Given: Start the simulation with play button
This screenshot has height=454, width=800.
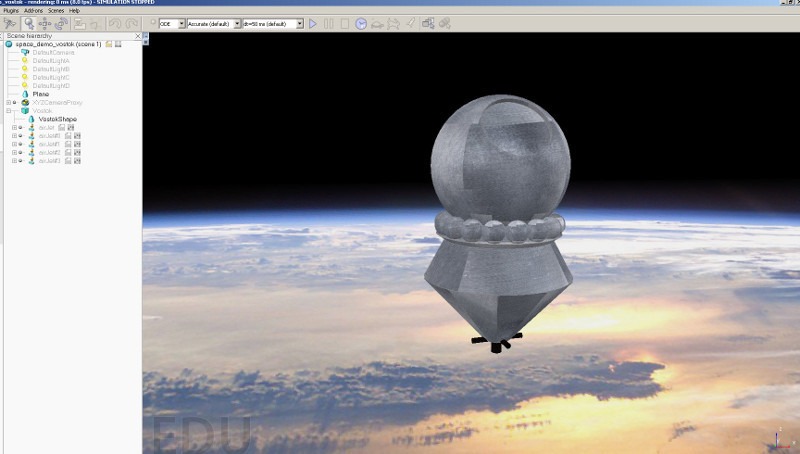Looking at the screenshot, I should click(x=313, y=23).
